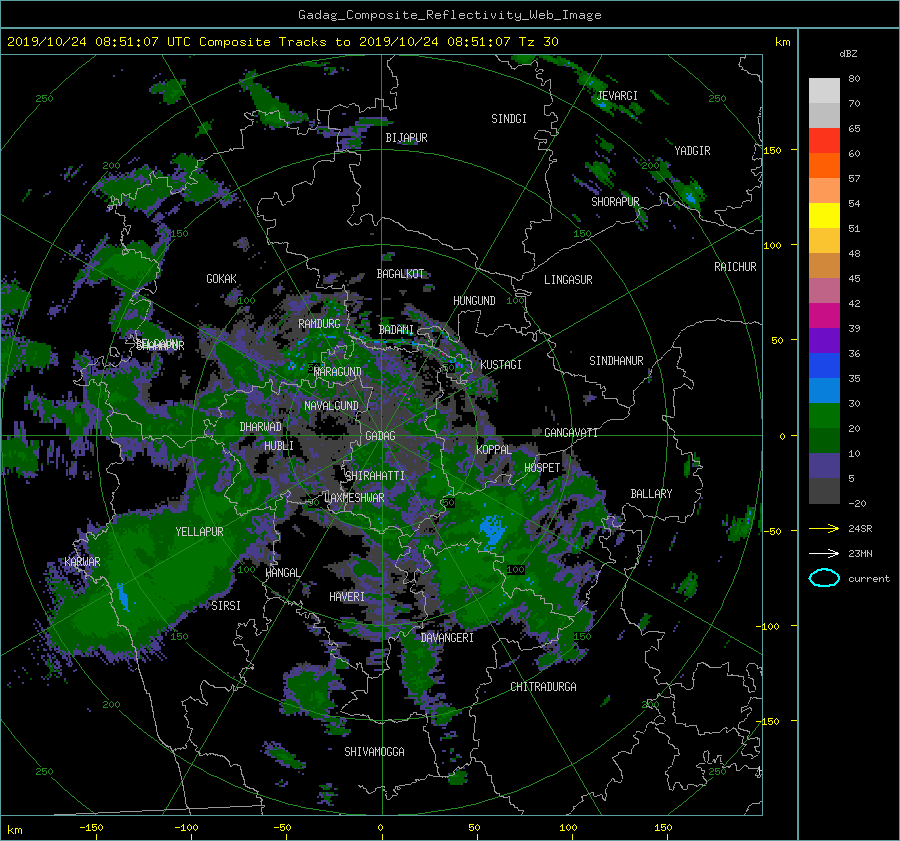
Task: Click the YELLAPUR city label
Action: [x=199, y=532]
